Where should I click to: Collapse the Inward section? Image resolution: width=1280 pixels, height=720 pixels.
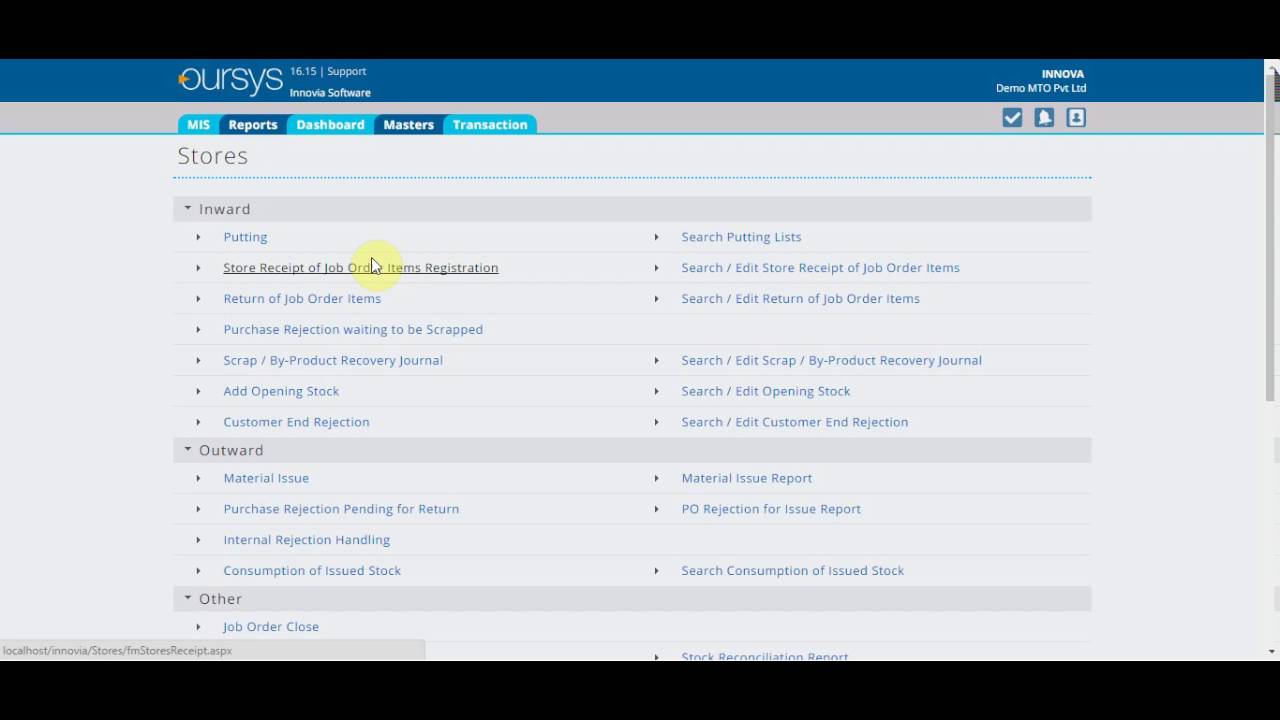187,209
